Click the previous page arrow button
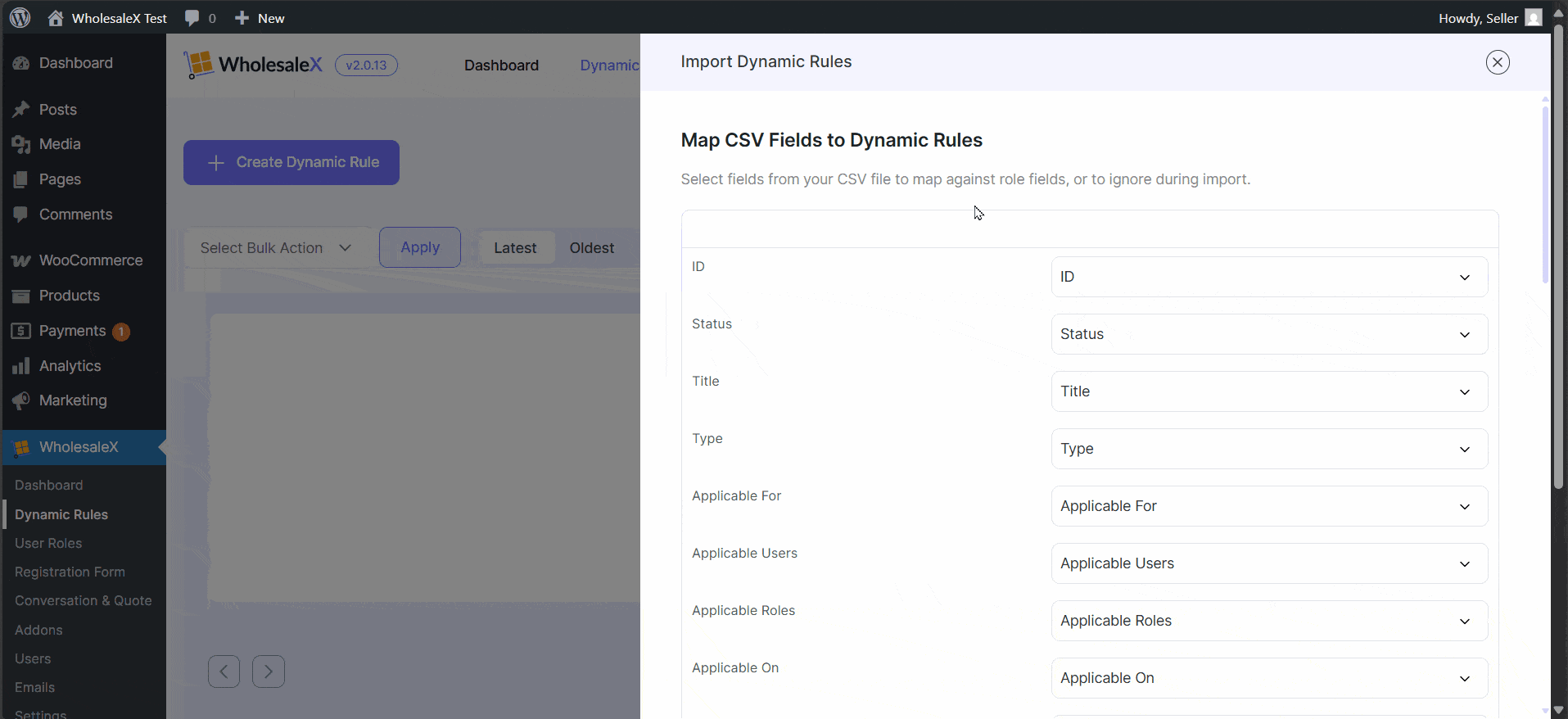This screenshot has height=719, width=1568. 224,672
